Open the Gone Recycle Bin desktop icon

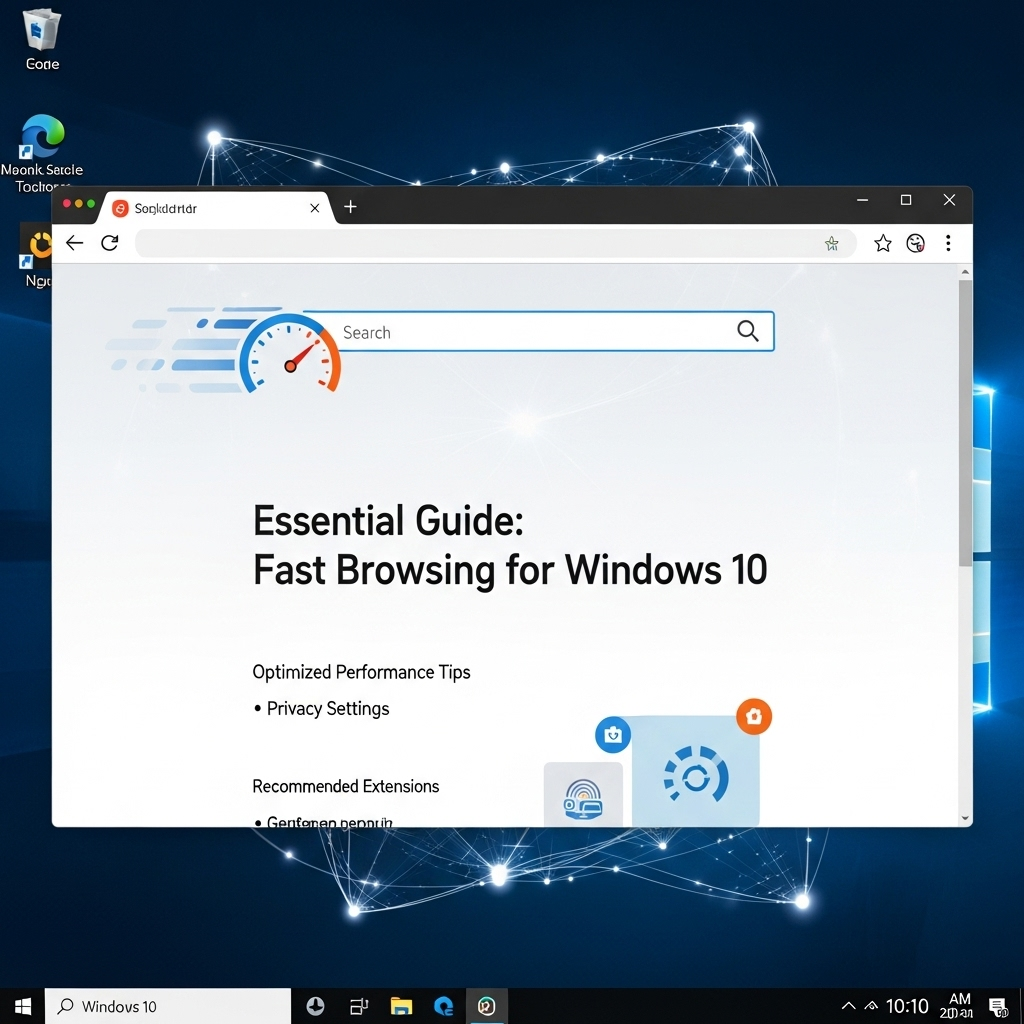tap(42, 33)
